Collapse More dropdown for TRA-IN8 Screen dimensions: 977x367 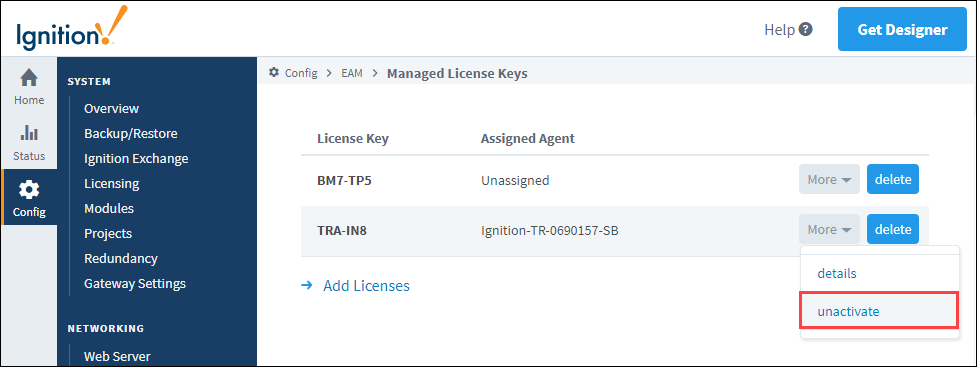[x=829, y=229]
